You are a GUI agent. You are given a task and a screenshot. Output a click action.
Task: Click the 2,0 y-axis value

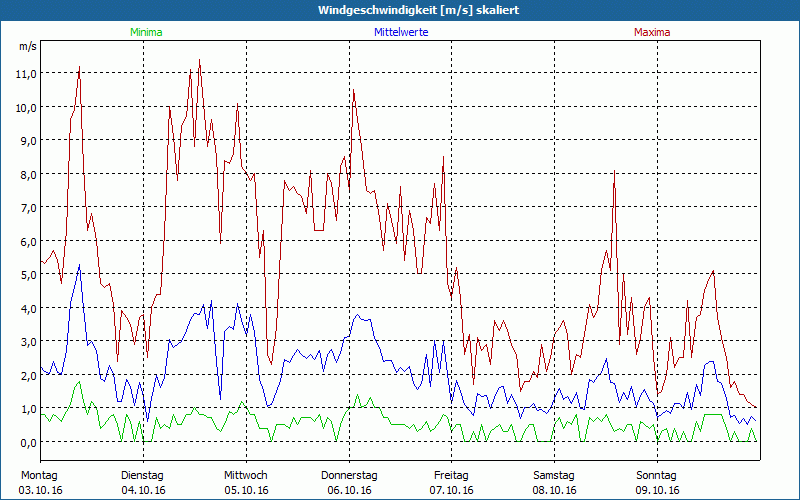click(28, 375)
